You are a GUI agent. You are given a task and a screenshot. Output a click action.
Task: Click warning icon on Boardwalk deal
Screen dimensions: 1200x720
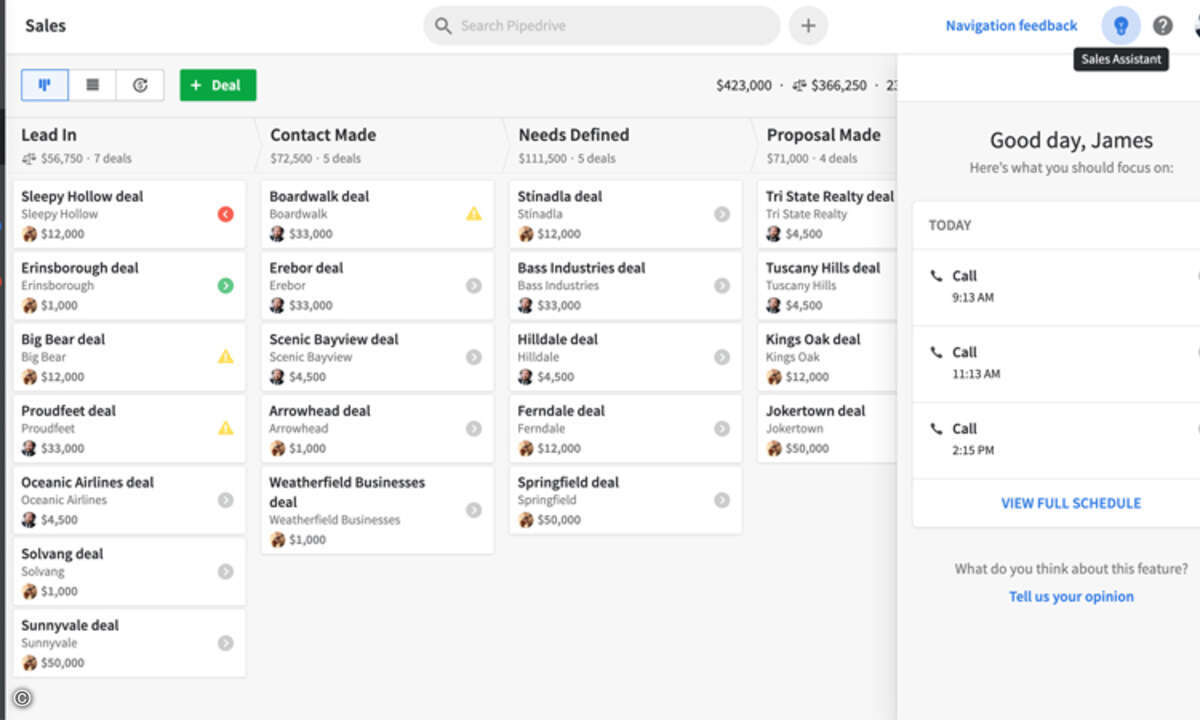click(x=474, y=214)
